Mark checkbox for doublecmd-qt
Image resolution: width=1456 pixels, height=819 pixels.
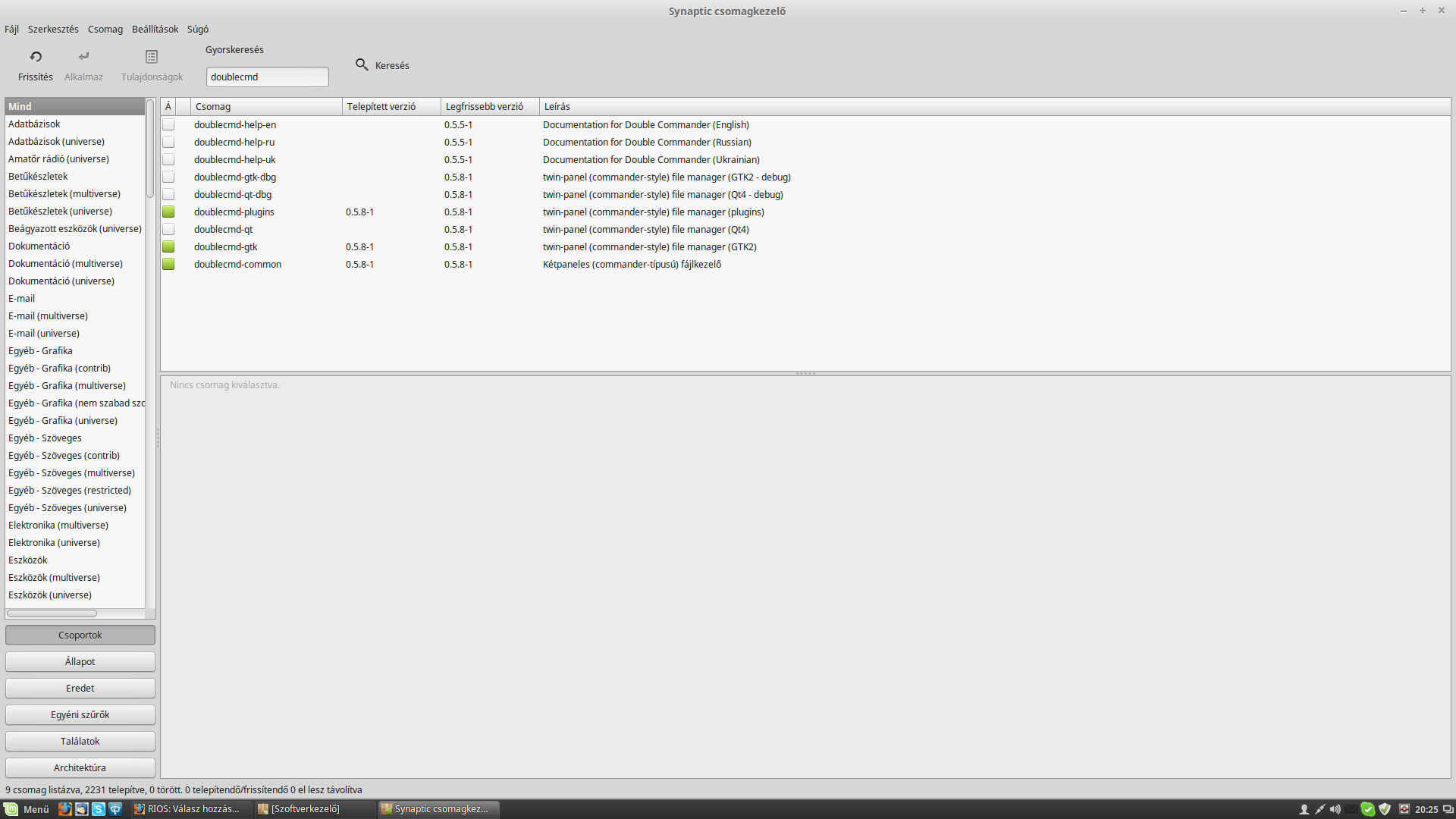168,230
